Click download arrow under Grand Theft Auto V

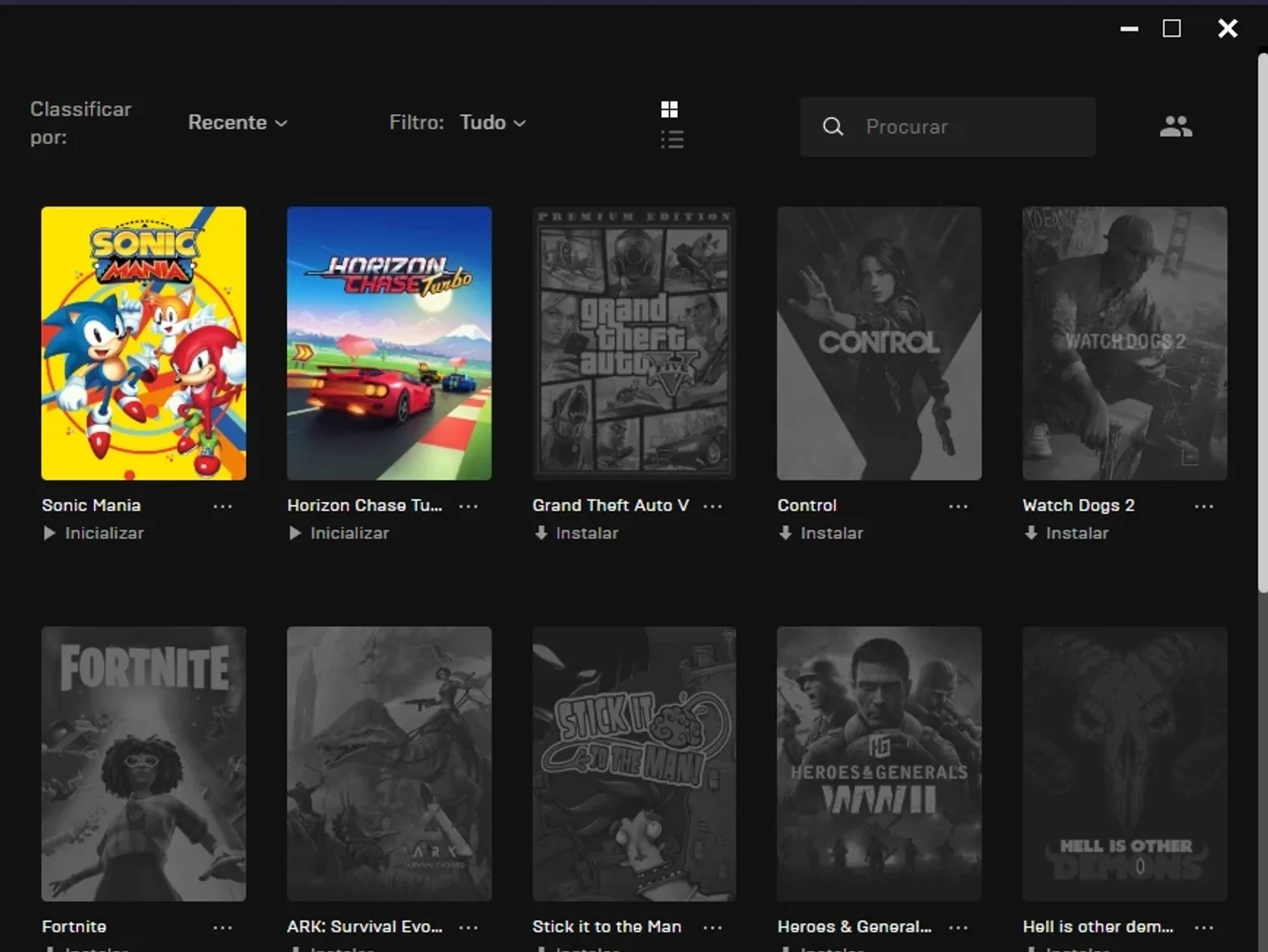coord(541,533)
